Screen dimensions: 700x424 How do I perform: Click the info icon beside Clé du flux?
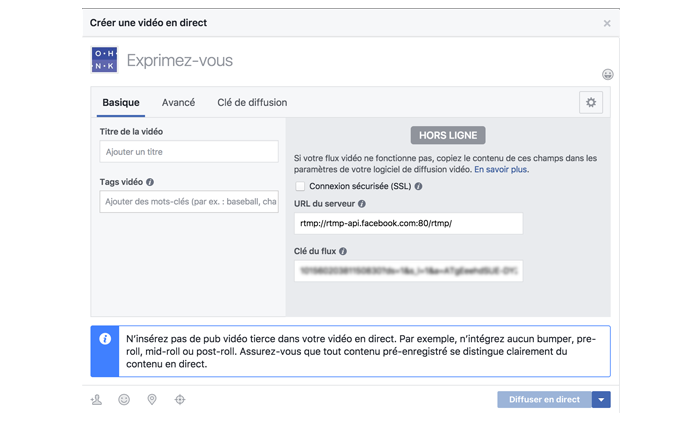pos(343,252)
